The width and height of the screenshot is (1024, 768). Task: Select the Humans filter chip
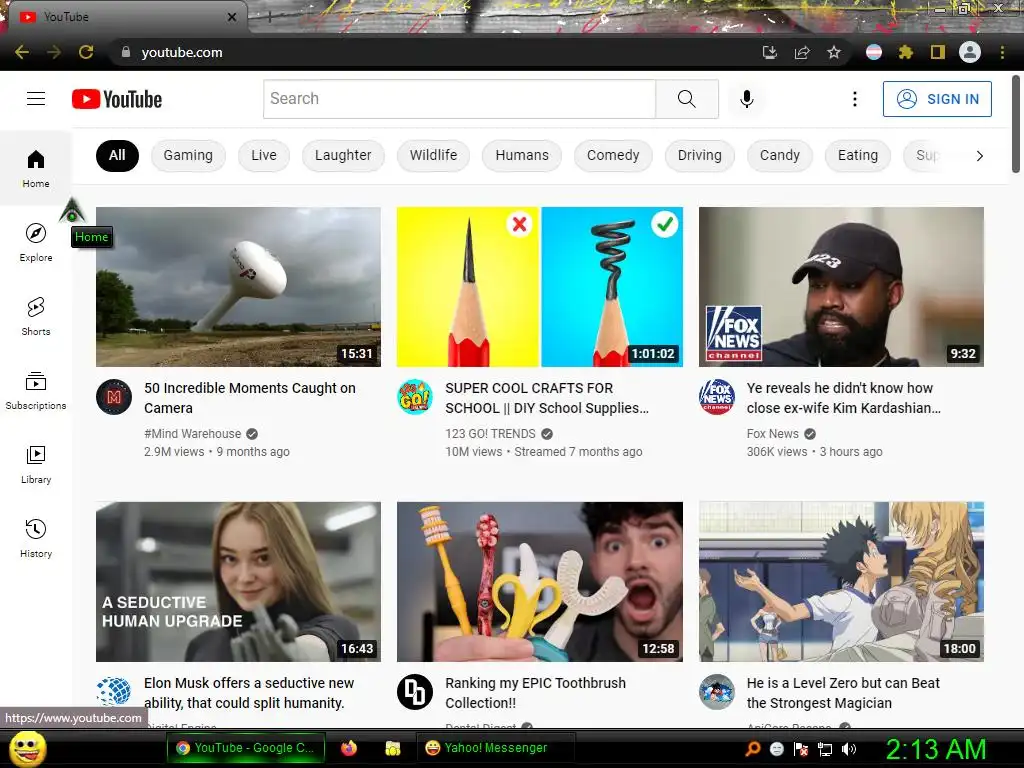(522, 155)
